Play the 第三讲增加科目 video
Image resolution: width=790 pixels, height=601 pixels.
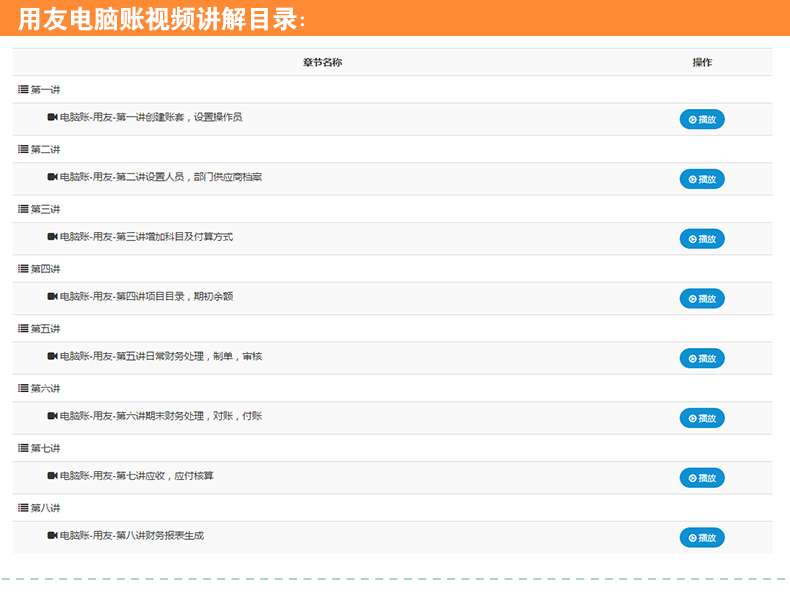tap(702, 239)
